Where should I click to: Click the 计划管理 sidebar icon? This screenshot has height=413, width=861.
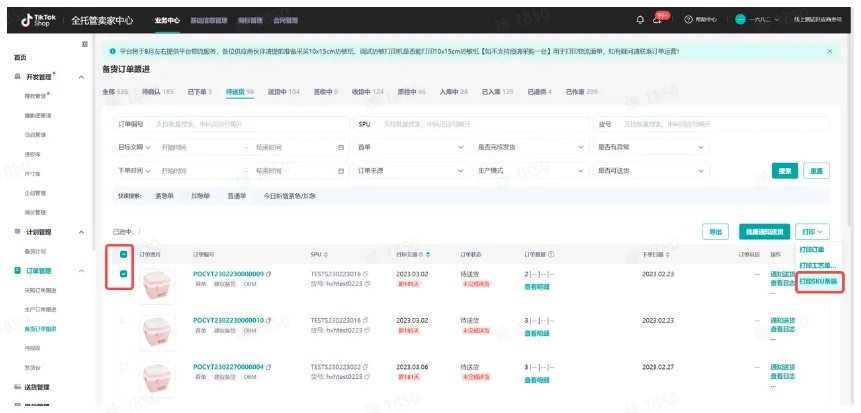click(18, 232)
